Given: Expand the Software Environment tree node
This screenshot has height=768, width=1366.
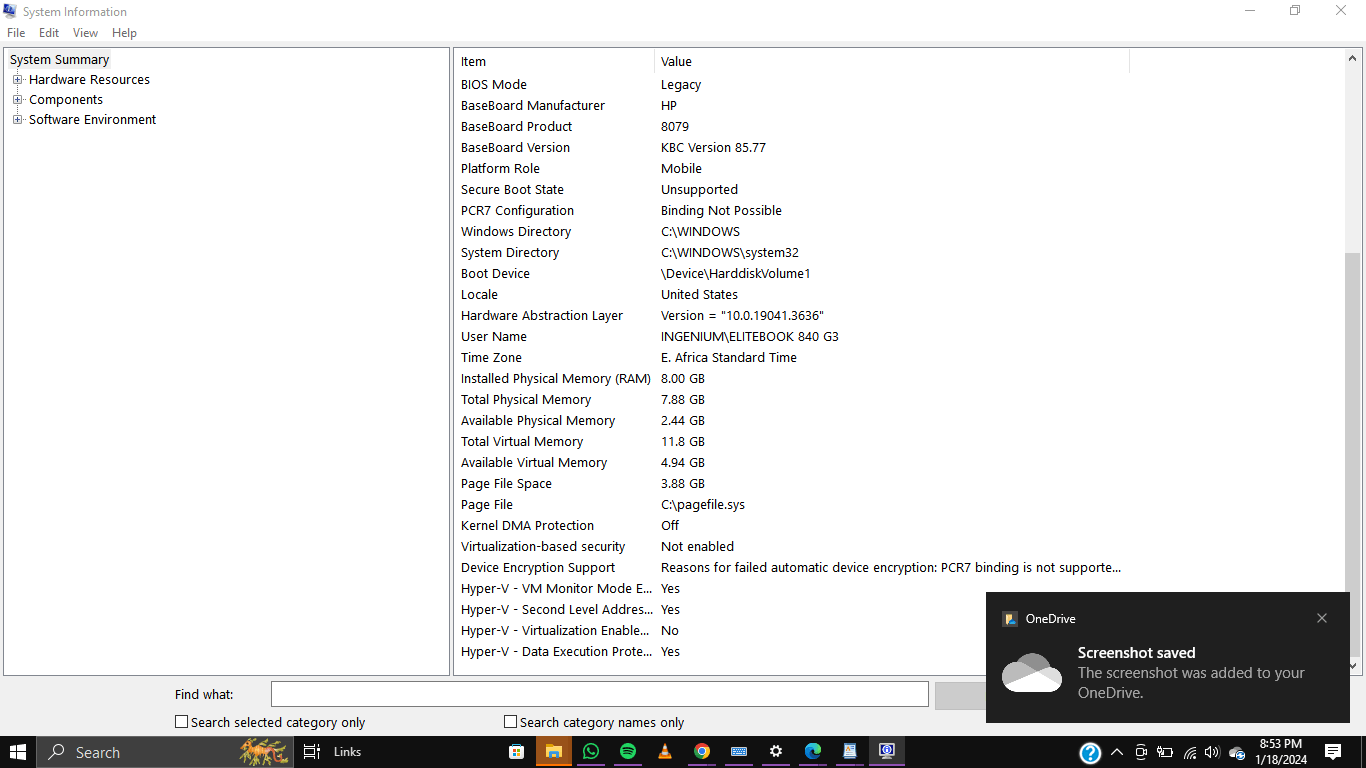Looking at the screenshot, I should click(x=17, y=120).
